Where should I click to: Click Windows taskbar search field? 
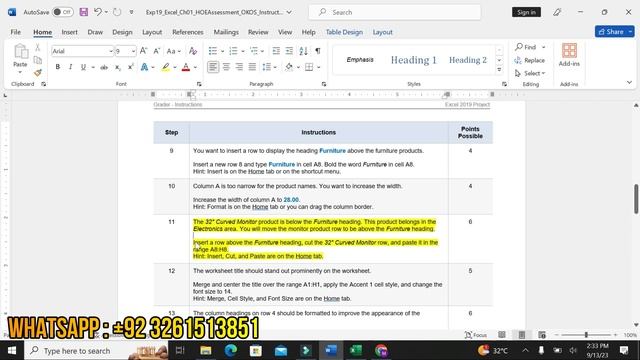coord(97,351)
